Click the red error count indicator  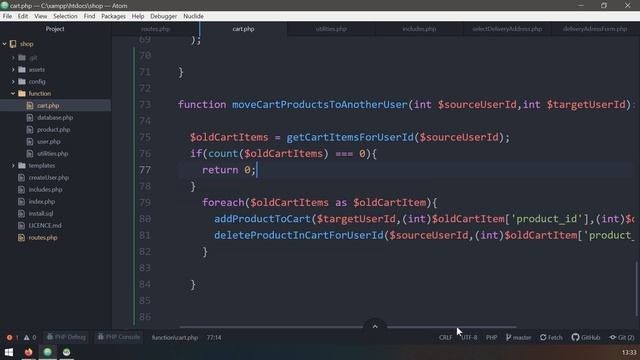click(x=12, y=338)
